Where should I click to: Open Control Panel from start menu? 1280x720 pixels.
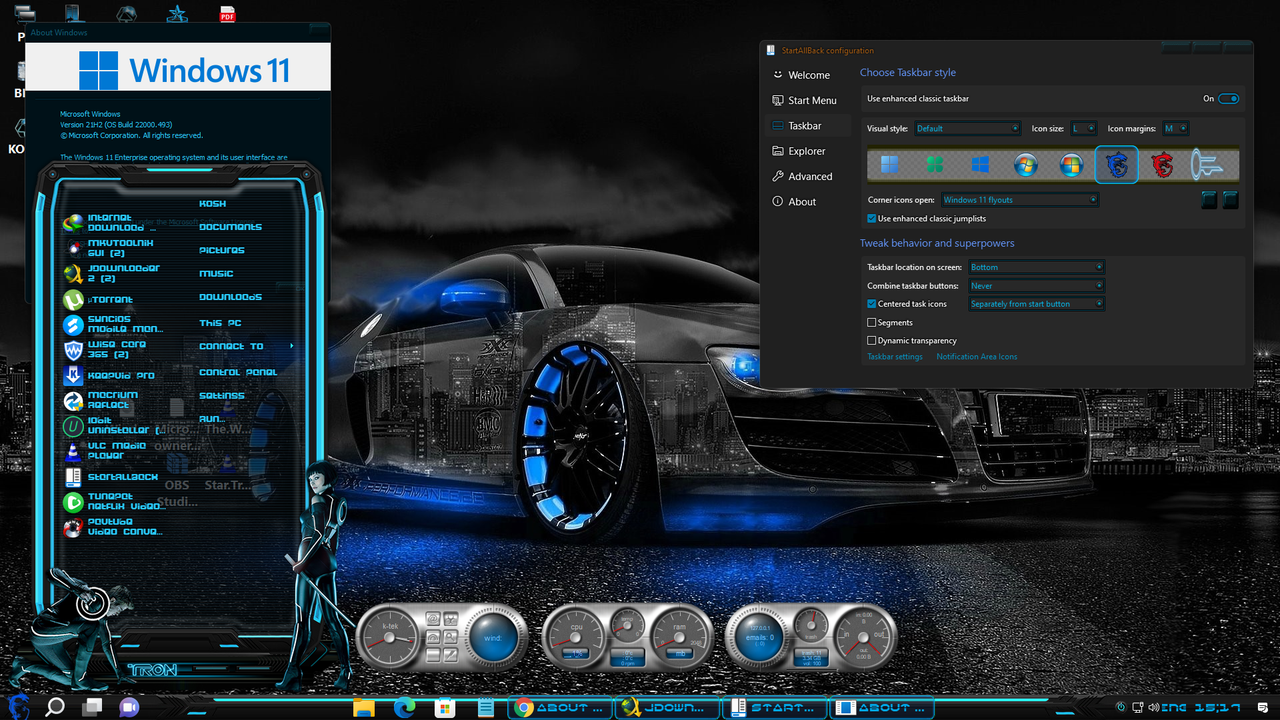tap(238, 372)
